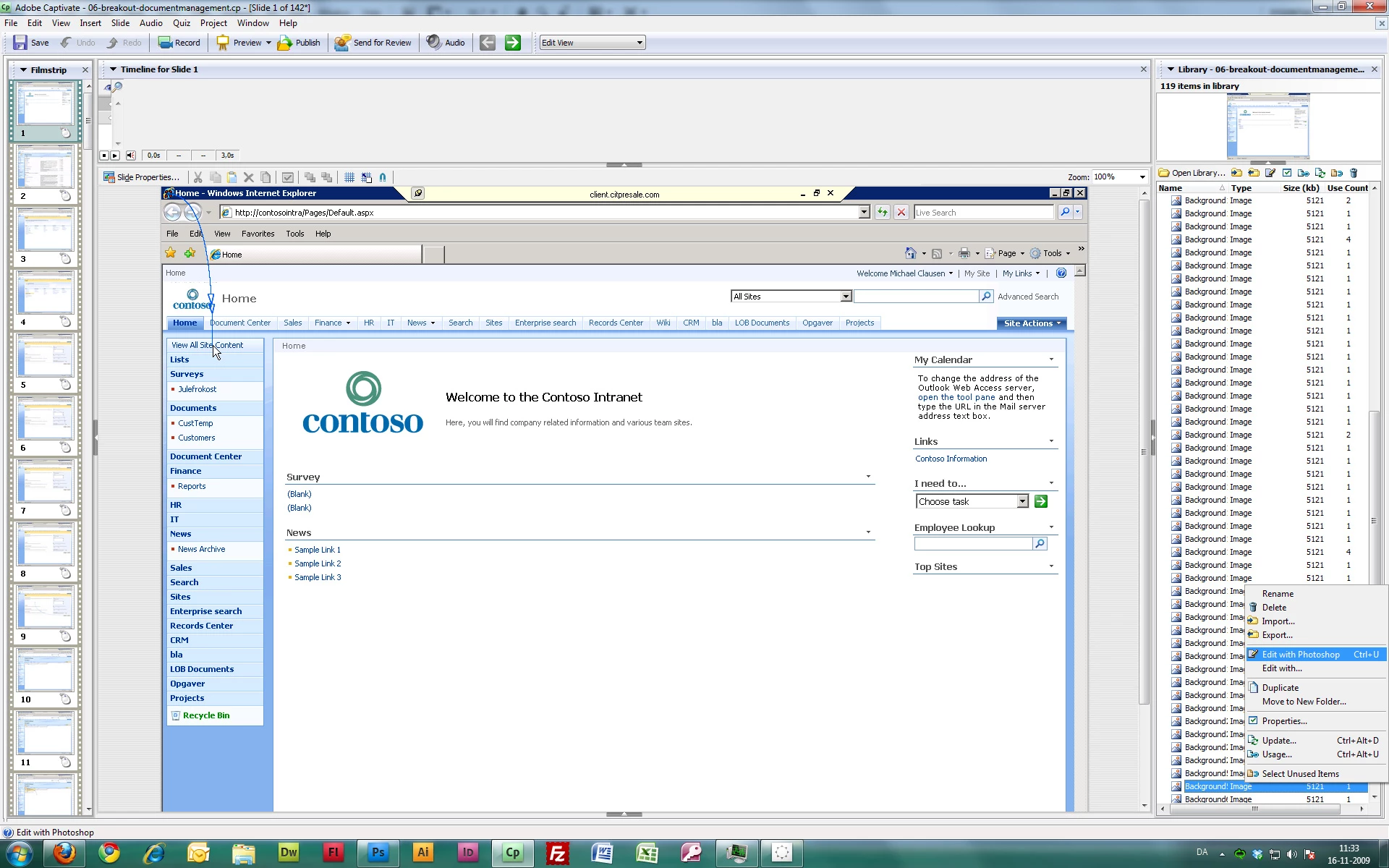Click the snap to grid magnet icon
Image resolution: width=1389 pixels, height=868 pixels.
pyautogui.click(x=383, y=177)
